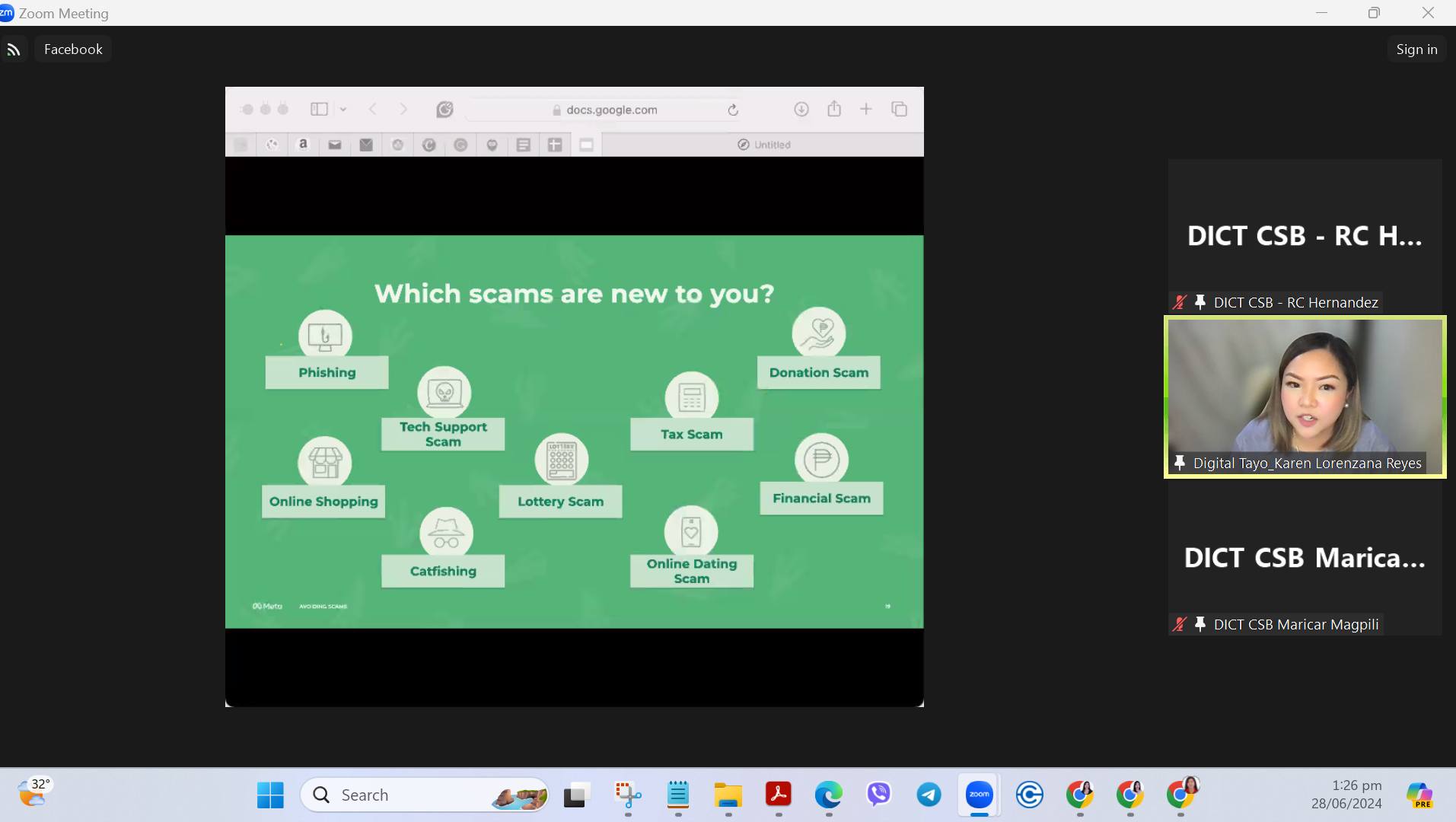Click the taskbar Search box

[425, 795]
